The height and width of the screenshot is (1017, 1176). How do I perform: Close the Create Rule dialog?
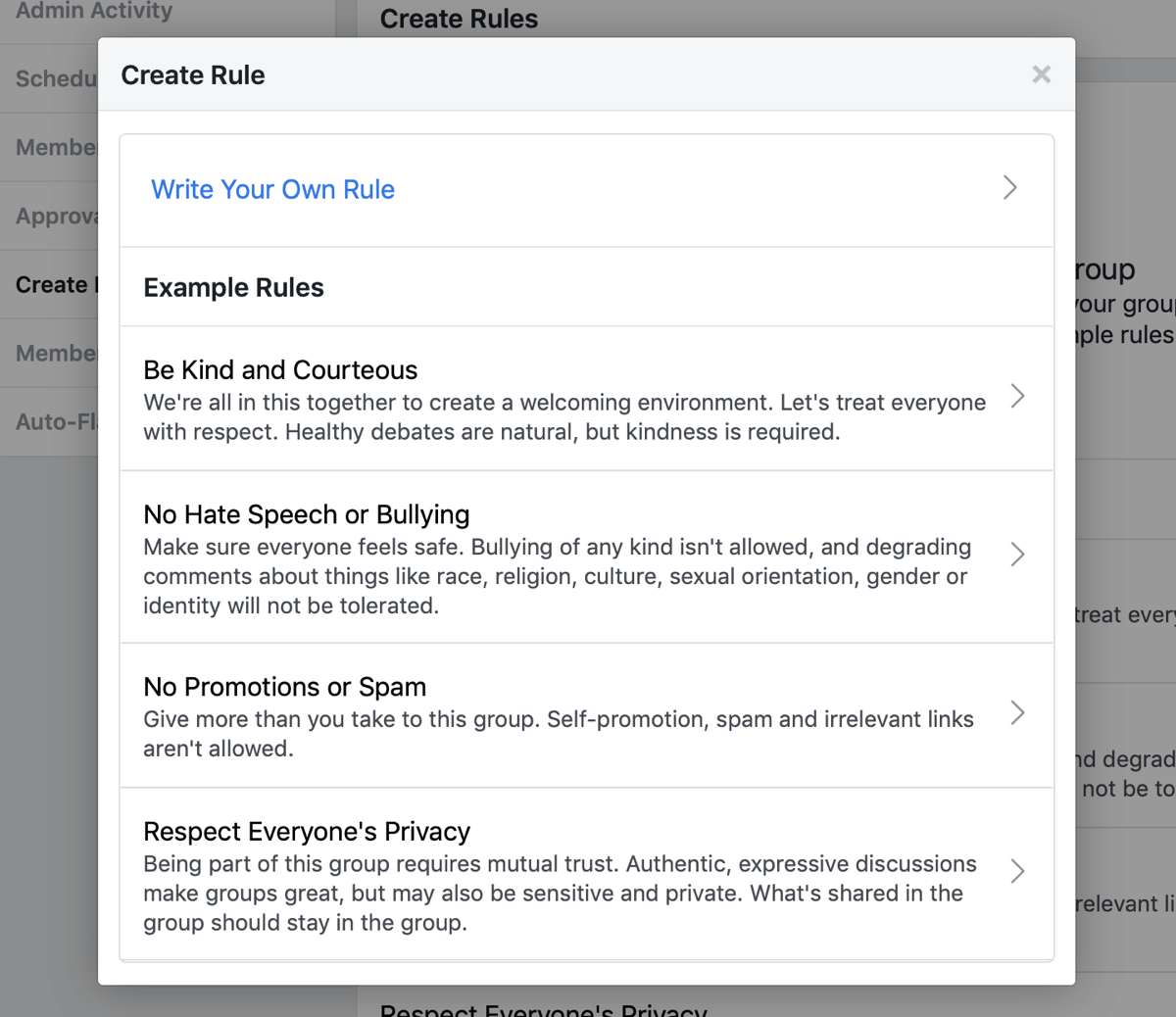1041,74
